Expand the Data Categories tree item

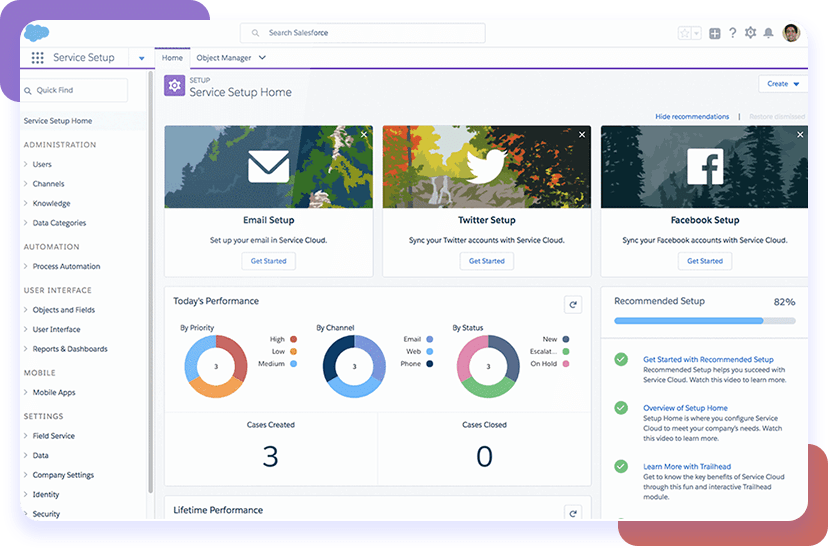(25, 223)
